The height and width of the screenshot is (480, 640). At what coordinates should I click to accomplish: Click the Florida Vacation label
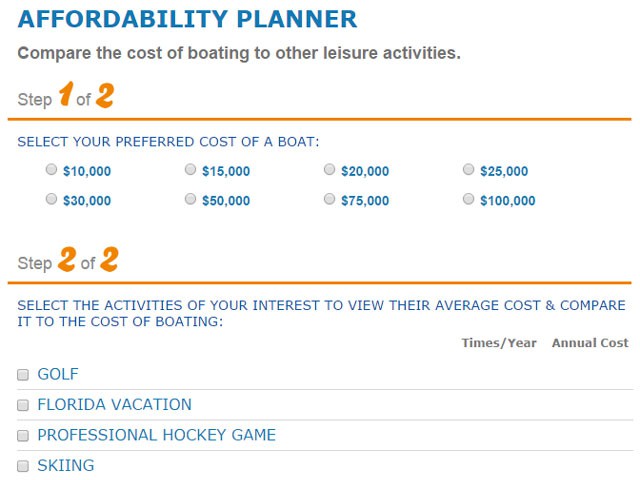click(x=114, y=405)
